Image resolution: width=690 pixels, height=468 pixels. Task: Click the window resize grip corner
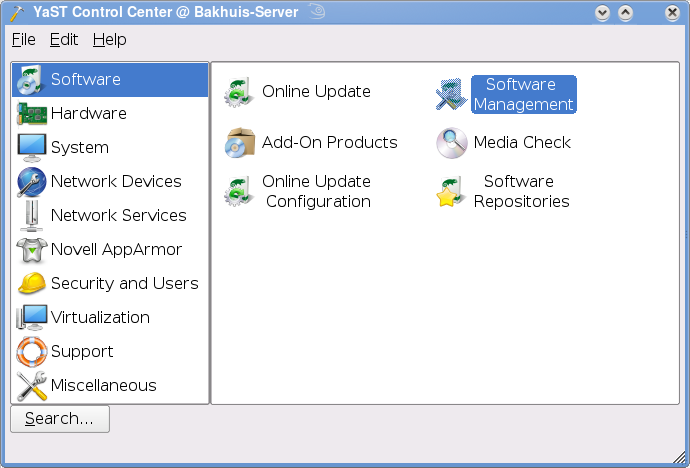pyautogui.click(x=679, y=457)
